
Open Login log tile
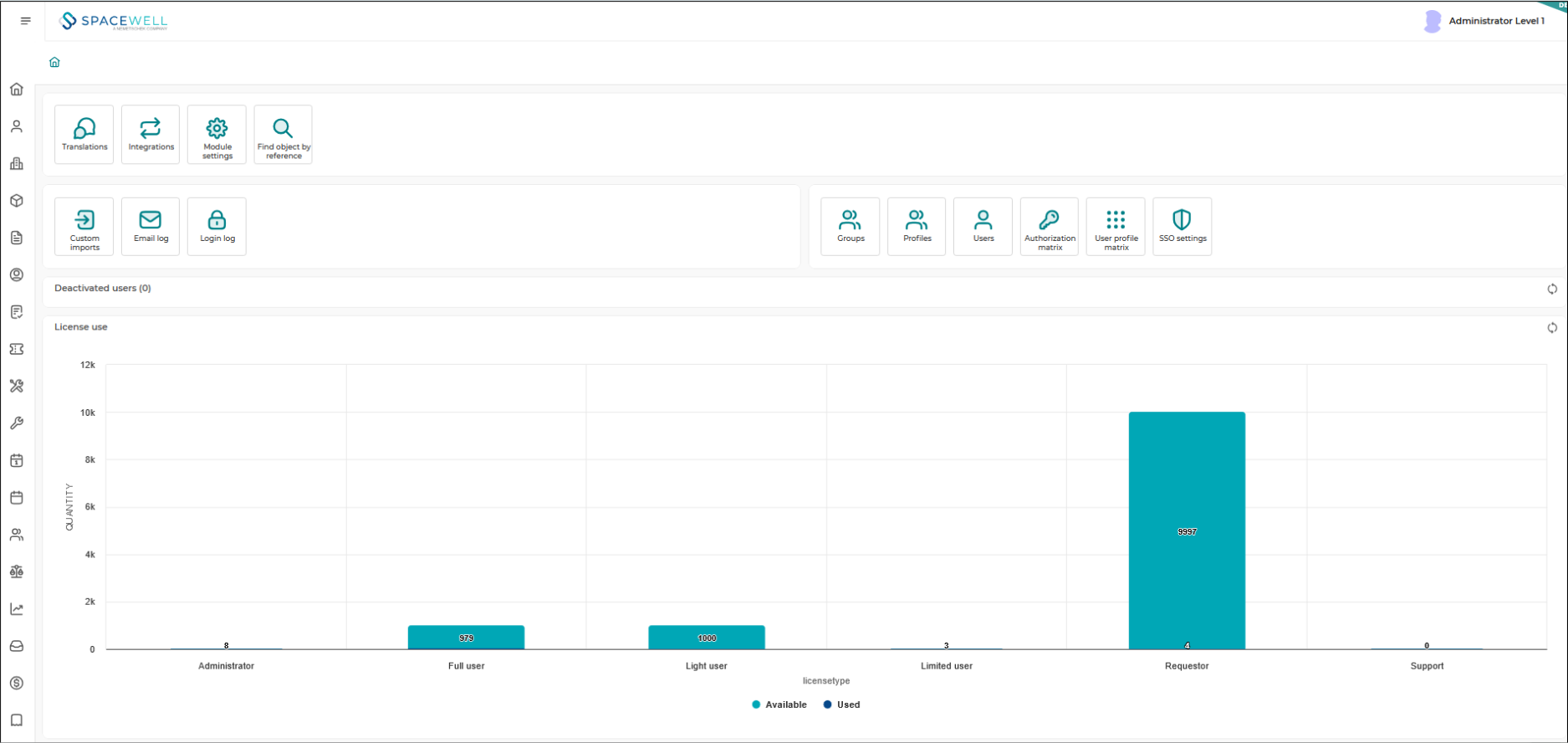click(217, 227)
